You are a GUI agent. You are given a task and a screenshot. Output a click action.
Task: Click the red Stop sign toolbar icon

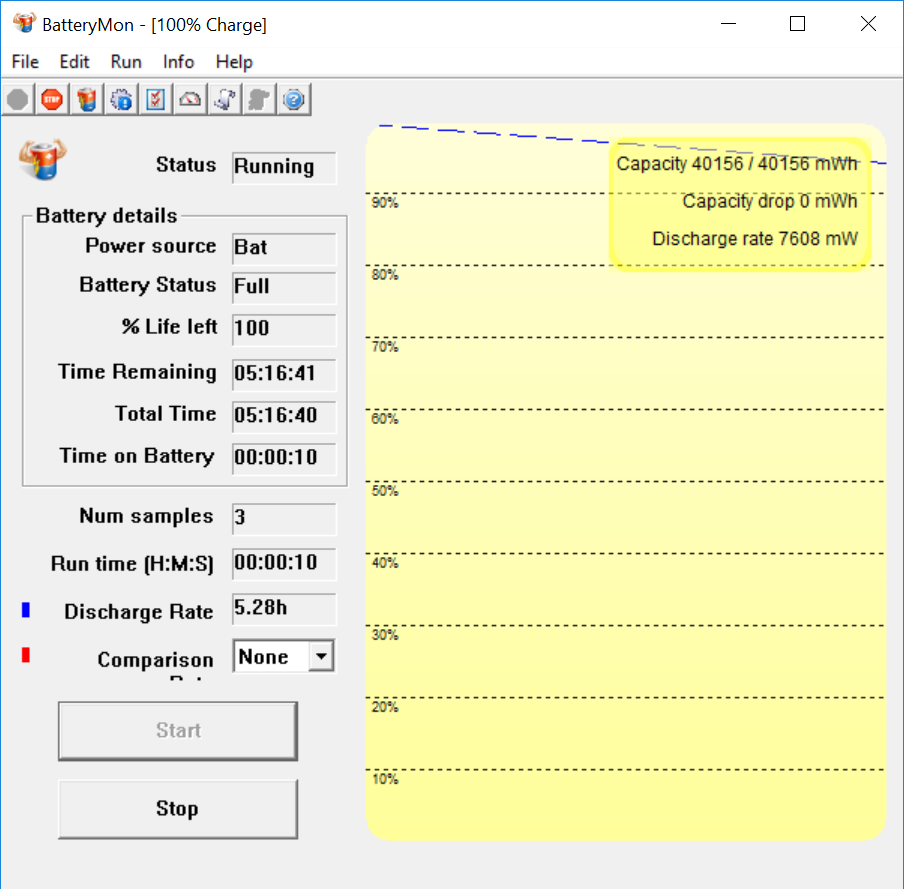(x=52, y=100)
